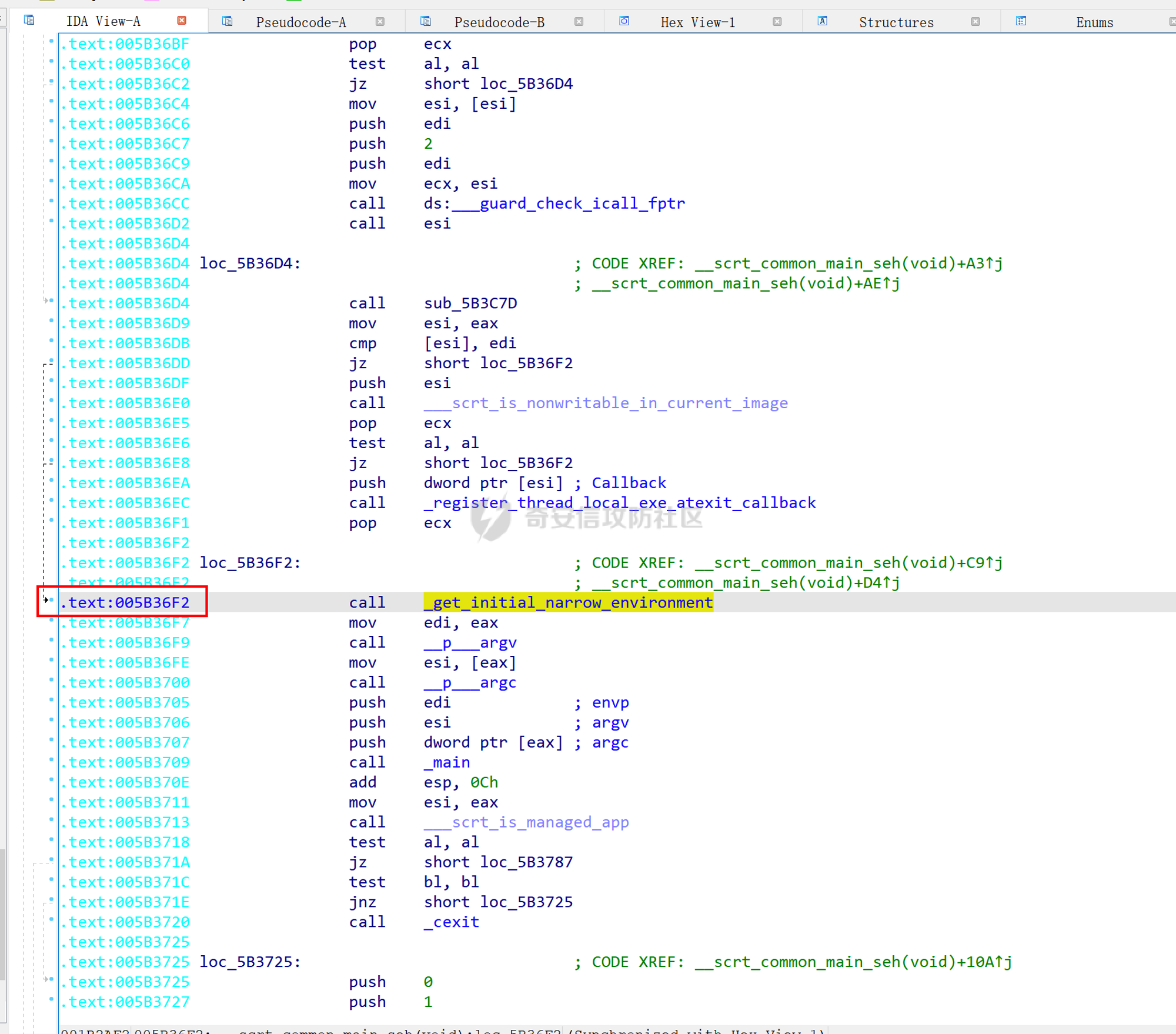
Task: Follow the loc_5B3787 jump target
Action: coord(526,862)
